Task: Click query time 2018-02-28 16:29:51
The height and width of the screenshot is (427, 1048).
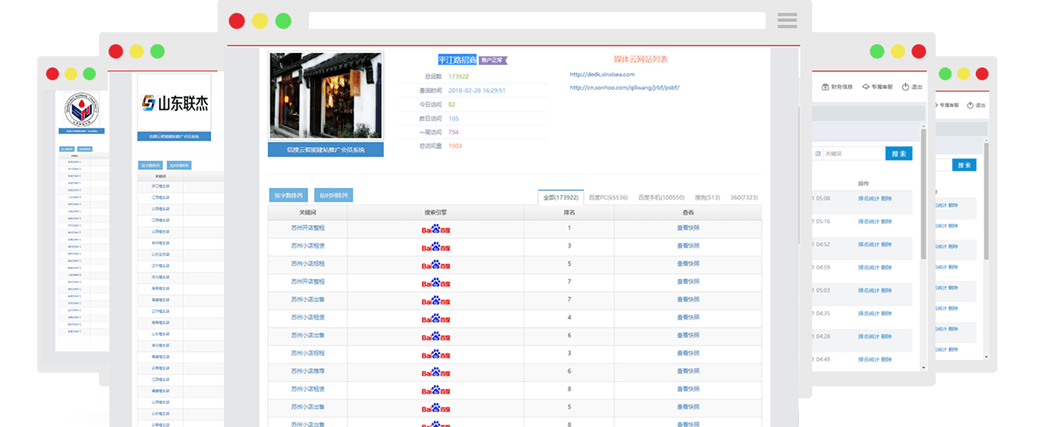Action: tap(477, 90)
